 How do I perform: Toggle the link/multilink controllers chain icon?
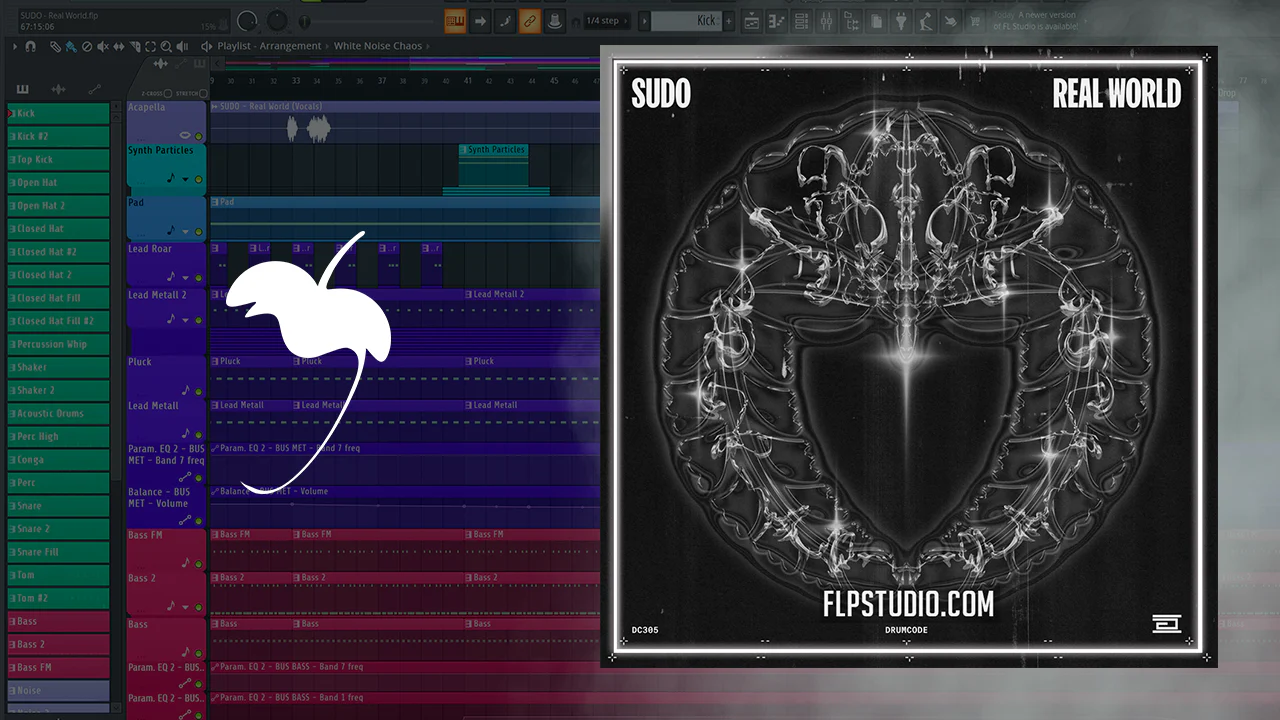pyautogui.click(x=530, y=21)
